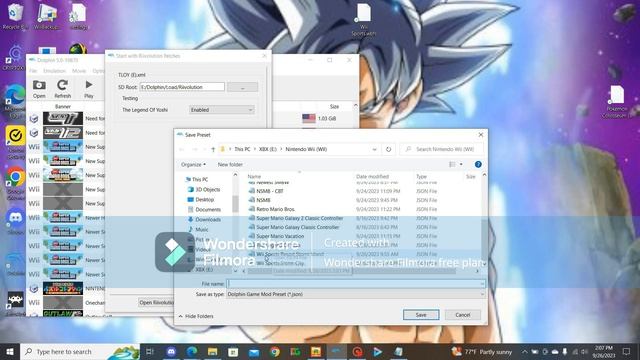Click the Windows Start button
Screen dimensions: 640x360
(x=10, y=351)
